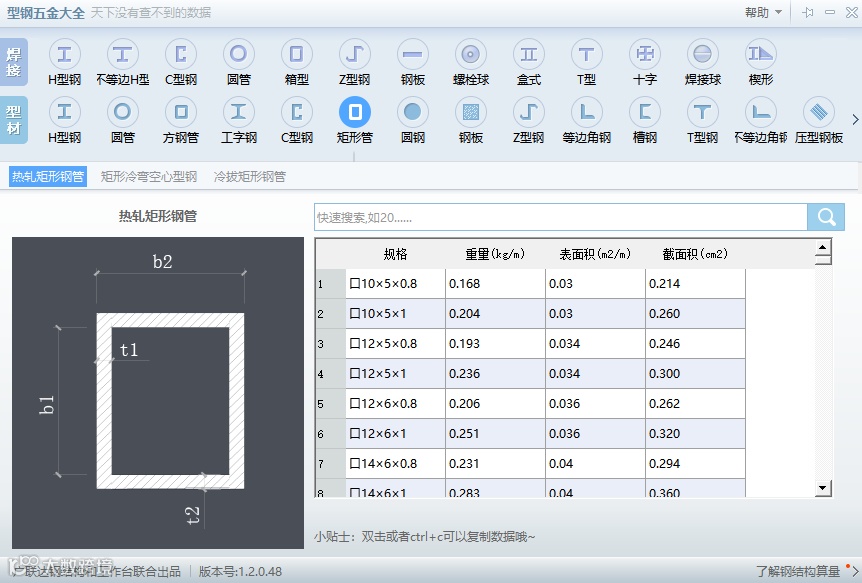Select the 槽钢 channel steel icon
Viewport: 862px width, 583px height.
(x=645, y=120)
